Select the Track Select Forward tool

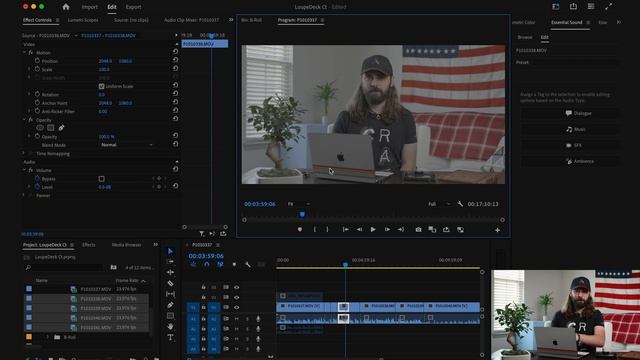click(x=171, y=262)
